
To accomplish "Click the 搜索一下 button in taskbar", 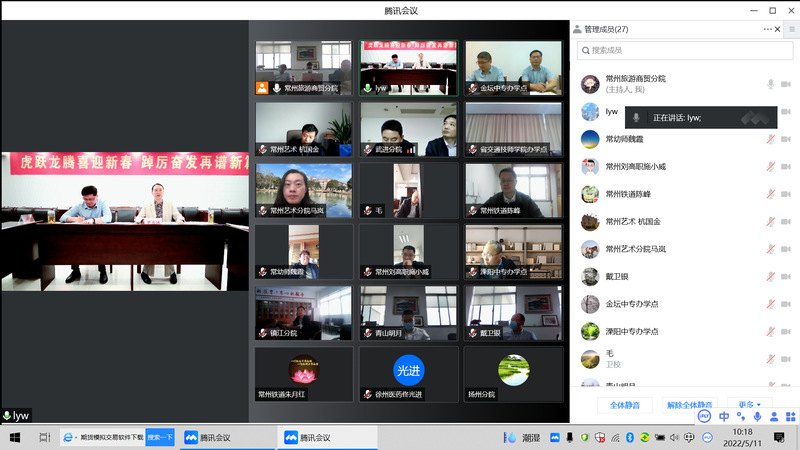I will coord(160,437).
